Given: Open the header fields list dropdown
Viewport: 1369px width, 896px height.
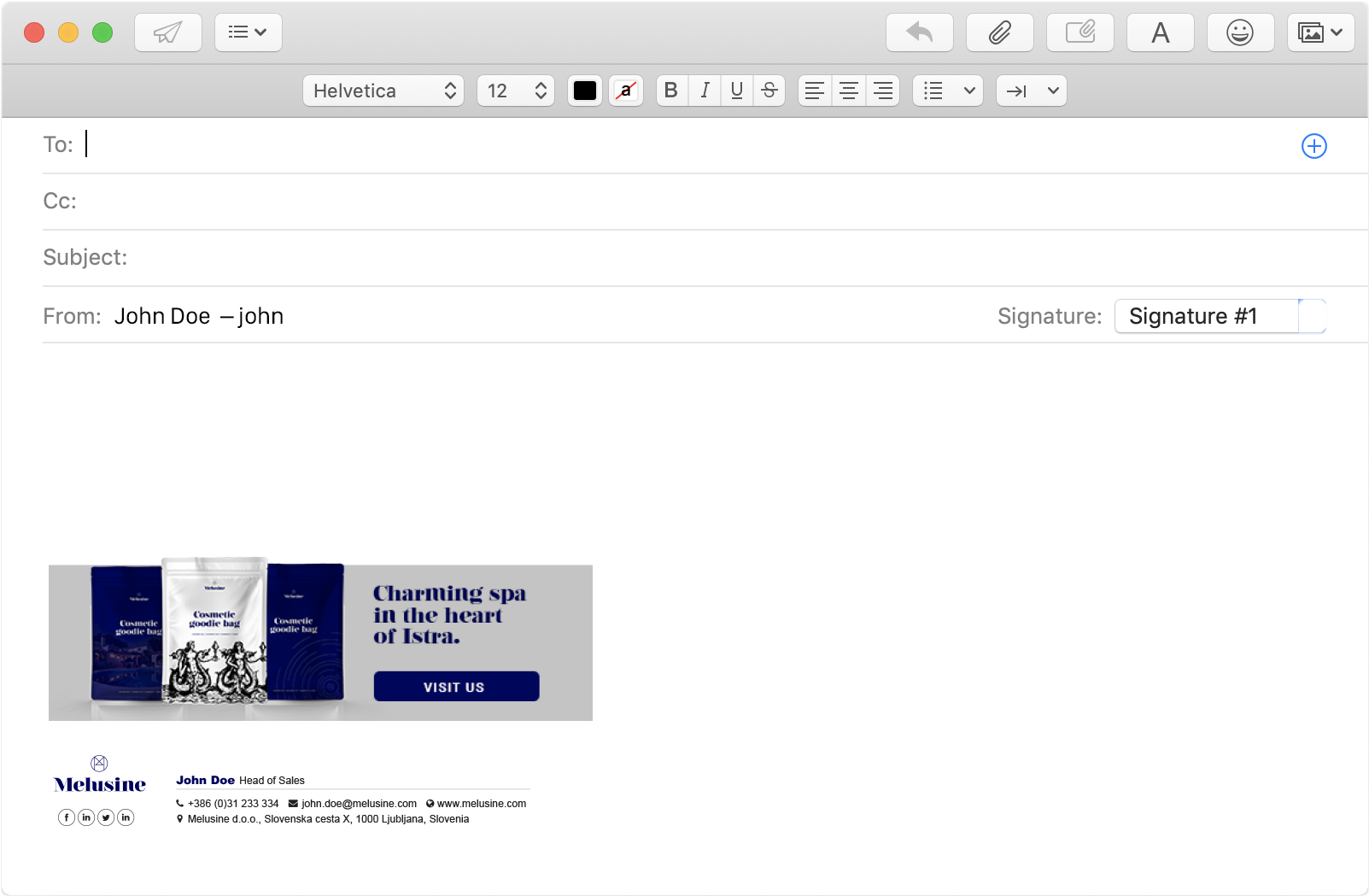Looking at the screenshot, I should point(248,32).
